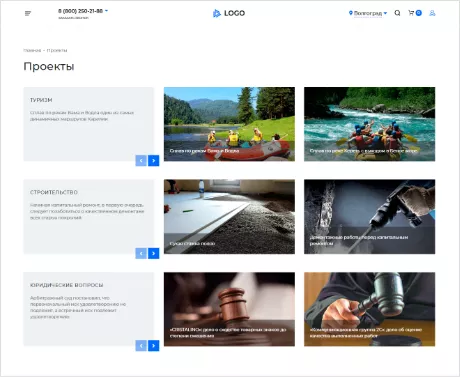Click the LOGO home link
Screen dimensions: 460x377
tap(229, 13)
